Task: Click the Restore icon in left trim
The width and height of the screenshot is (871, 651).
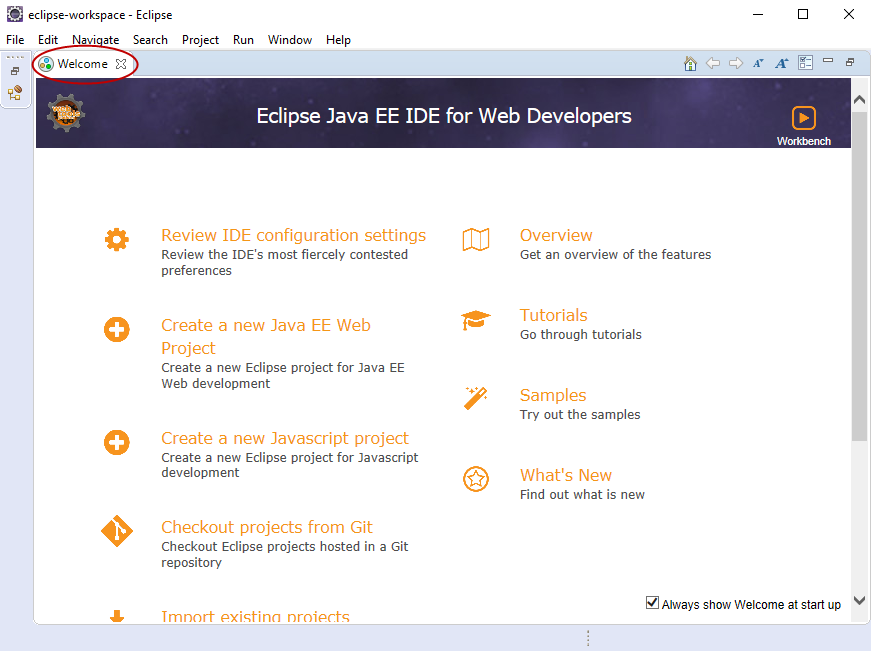Action: tap(15, 71)
